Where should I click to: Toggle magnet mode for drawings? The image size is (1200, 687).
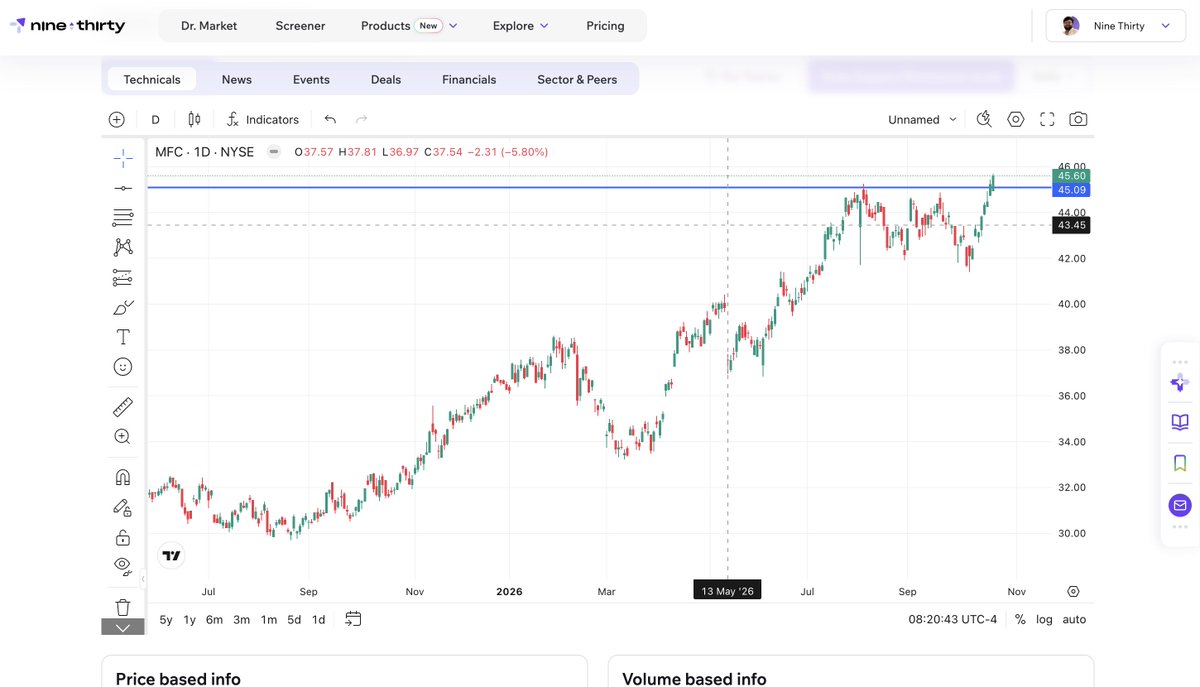coord(123,477)
